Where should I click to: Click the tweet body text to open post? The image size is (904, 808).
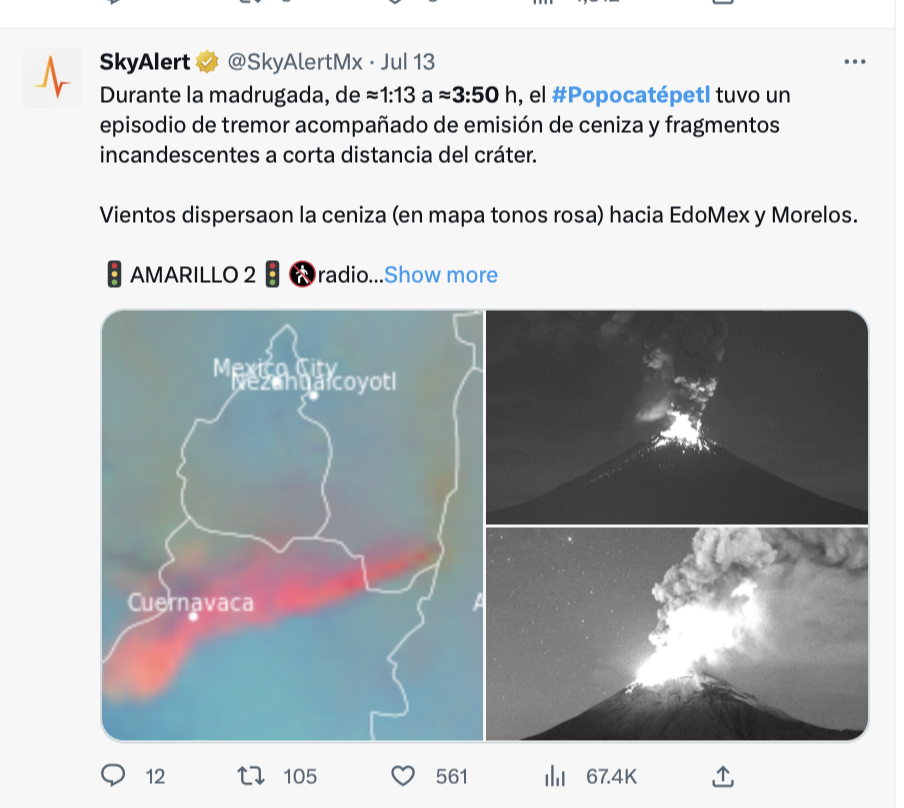(x=479, y=155)
